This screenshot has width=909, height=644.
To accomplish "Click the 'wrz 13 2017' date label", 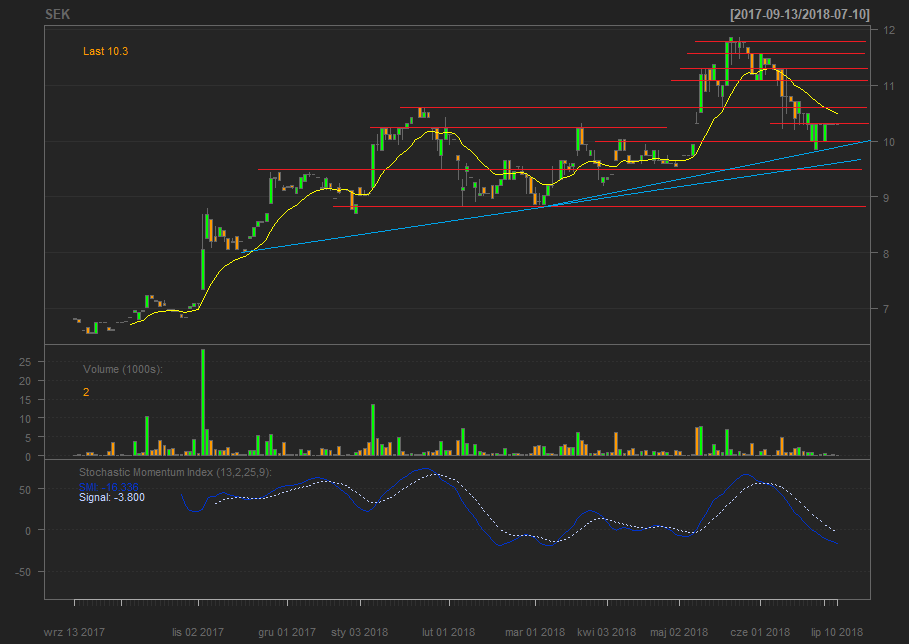I will click(x=74, y=632).
